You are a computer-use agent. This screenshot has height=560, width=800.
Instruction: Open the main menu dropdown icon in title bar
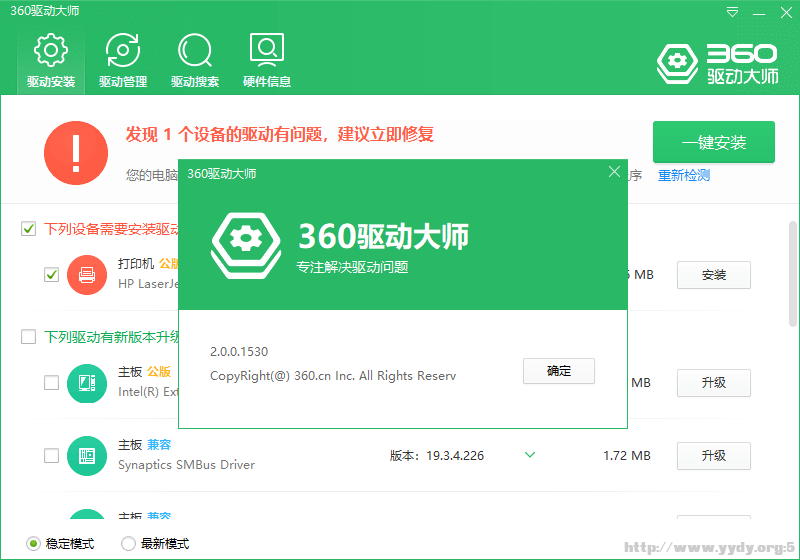click(732, 12)
